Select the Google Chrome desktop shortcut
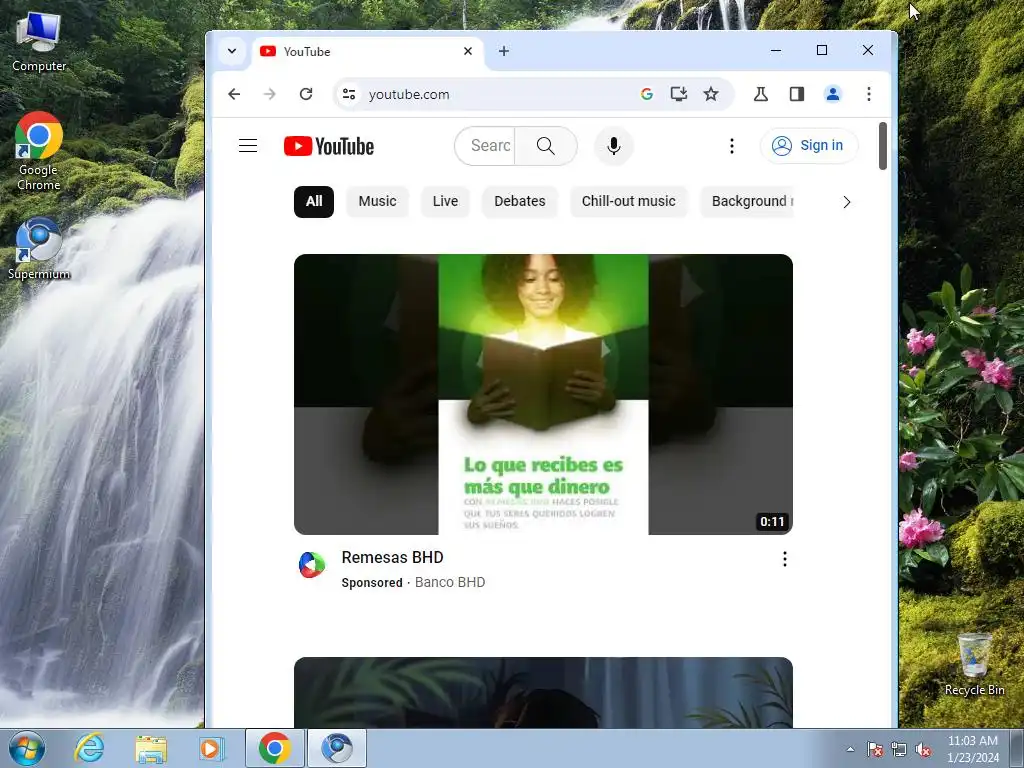The width and height of the screenshot is (1024, 768). tap(39, 152)
